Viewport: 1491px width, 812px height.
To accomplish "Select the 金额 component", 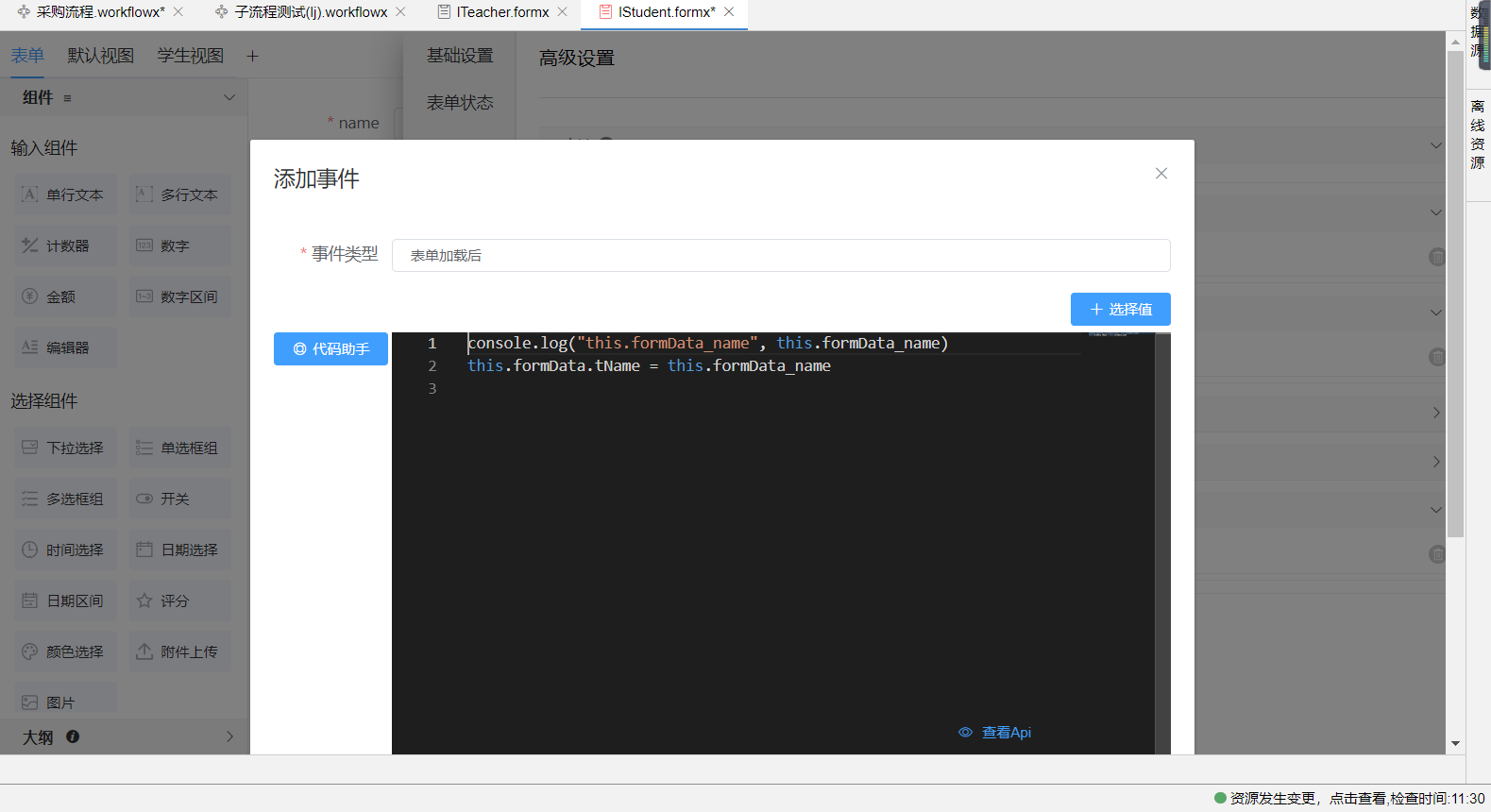I will (64, 296).
